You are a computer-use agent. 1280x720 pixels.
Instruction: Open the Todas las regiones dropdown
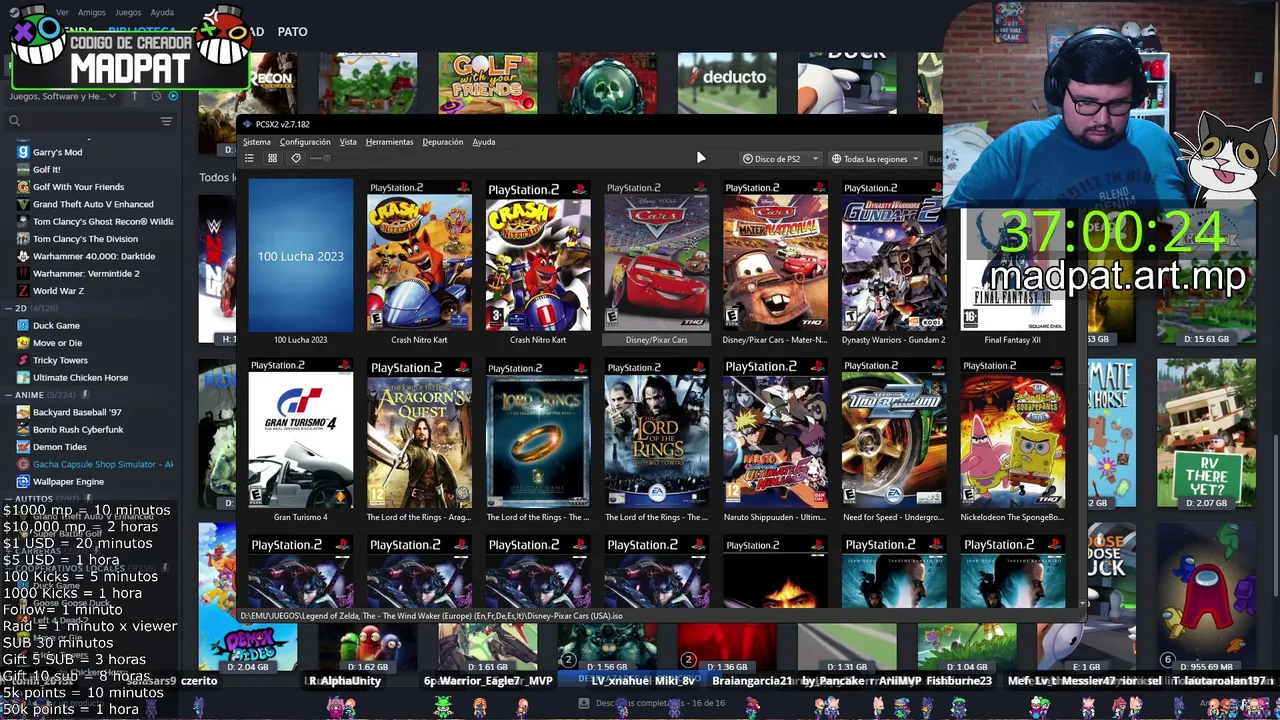coord(875,159)
